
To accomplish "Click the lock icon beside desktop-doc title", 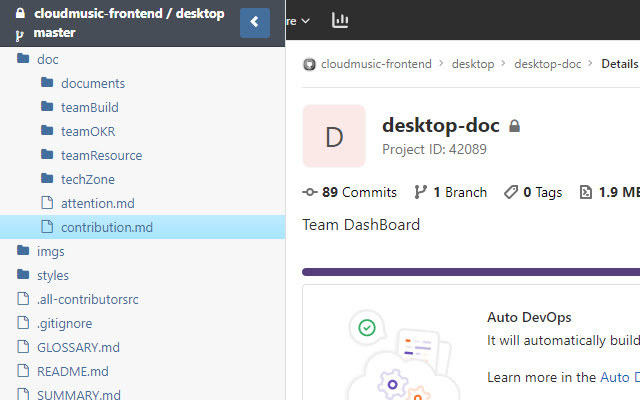I will (515, 126).
